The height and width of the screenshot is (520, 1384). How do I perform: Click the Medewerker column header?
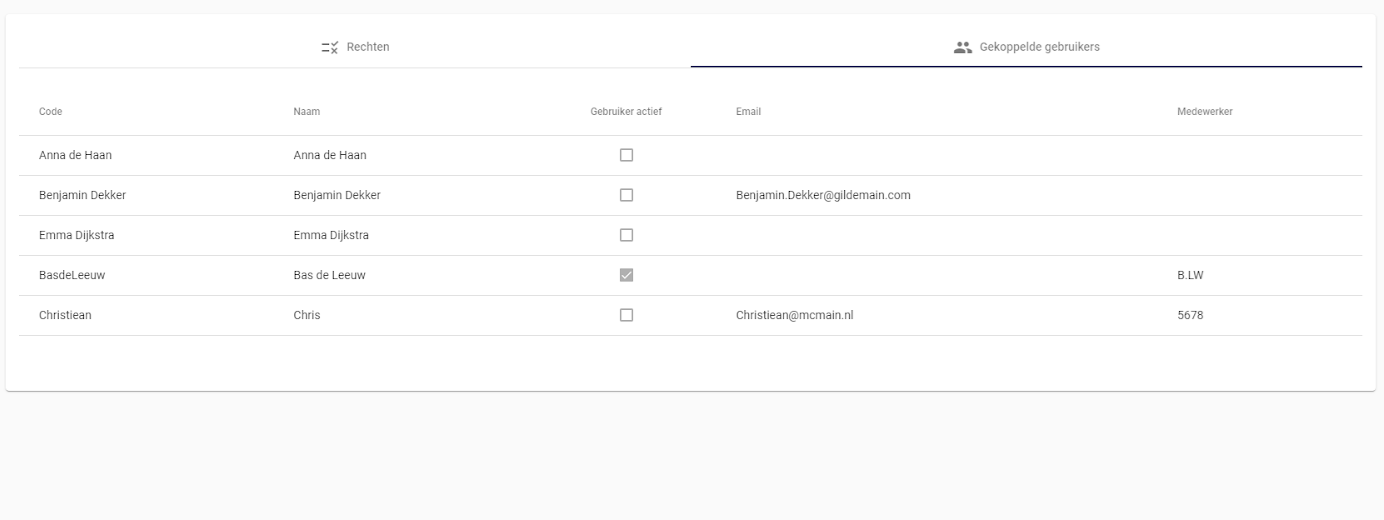[1204, 112]
